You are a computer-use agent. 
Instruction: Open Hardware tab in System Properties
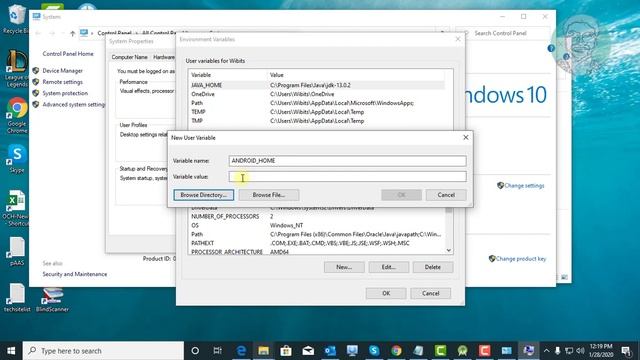164,58
